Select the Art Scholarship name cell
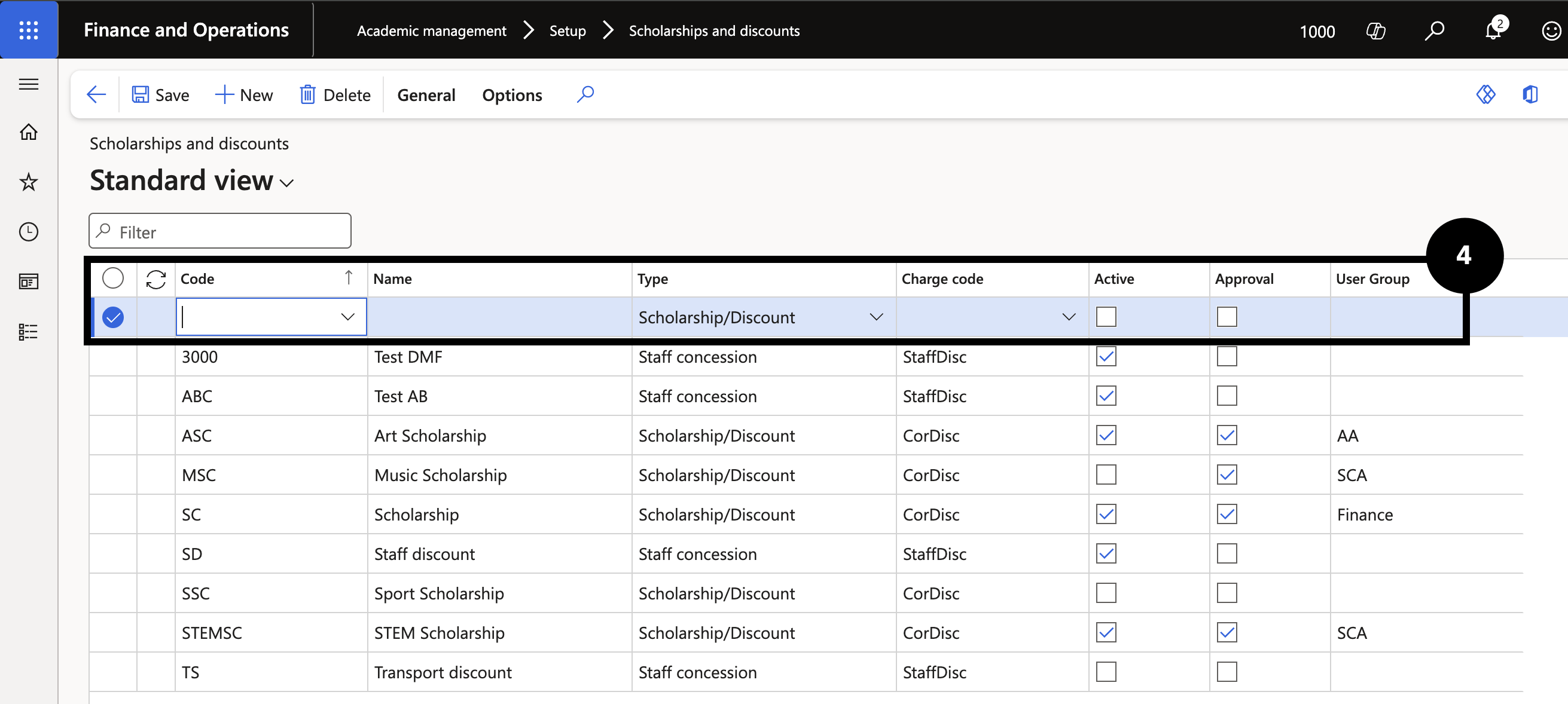Image resolution: width=1568 pixels, height=704 pixels. (499, 436)
